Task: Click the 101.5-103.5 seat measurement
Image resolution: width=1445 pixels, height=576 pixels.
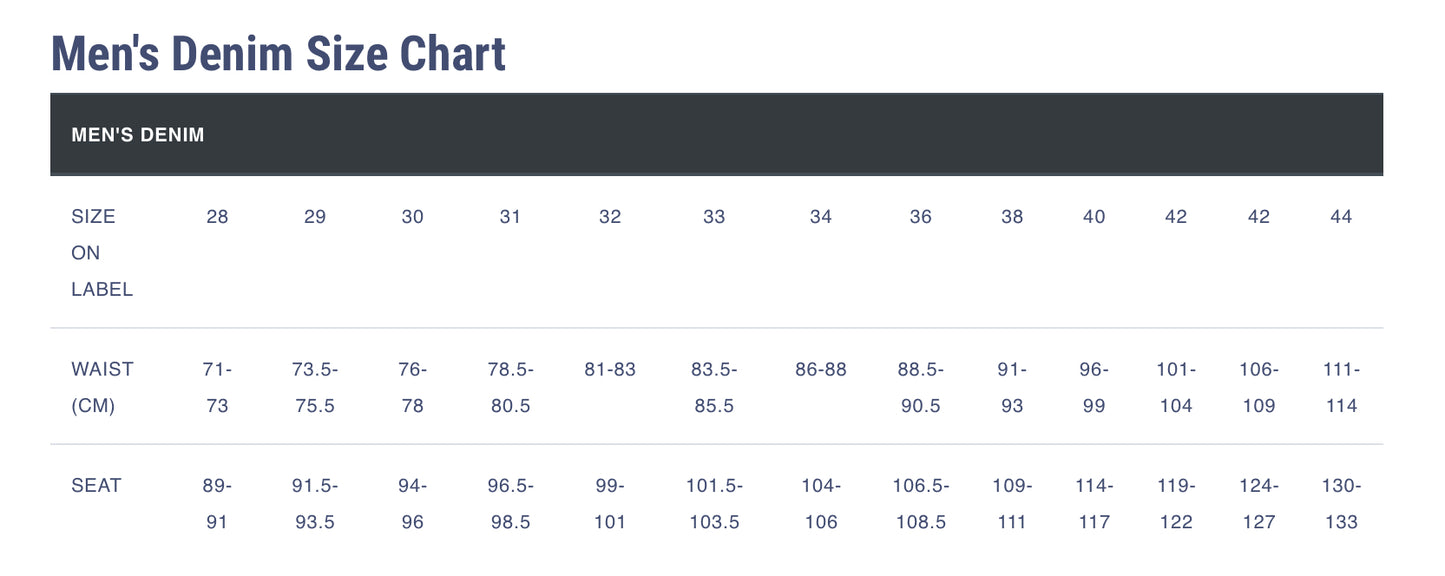Action: click(x=714, y=503)
